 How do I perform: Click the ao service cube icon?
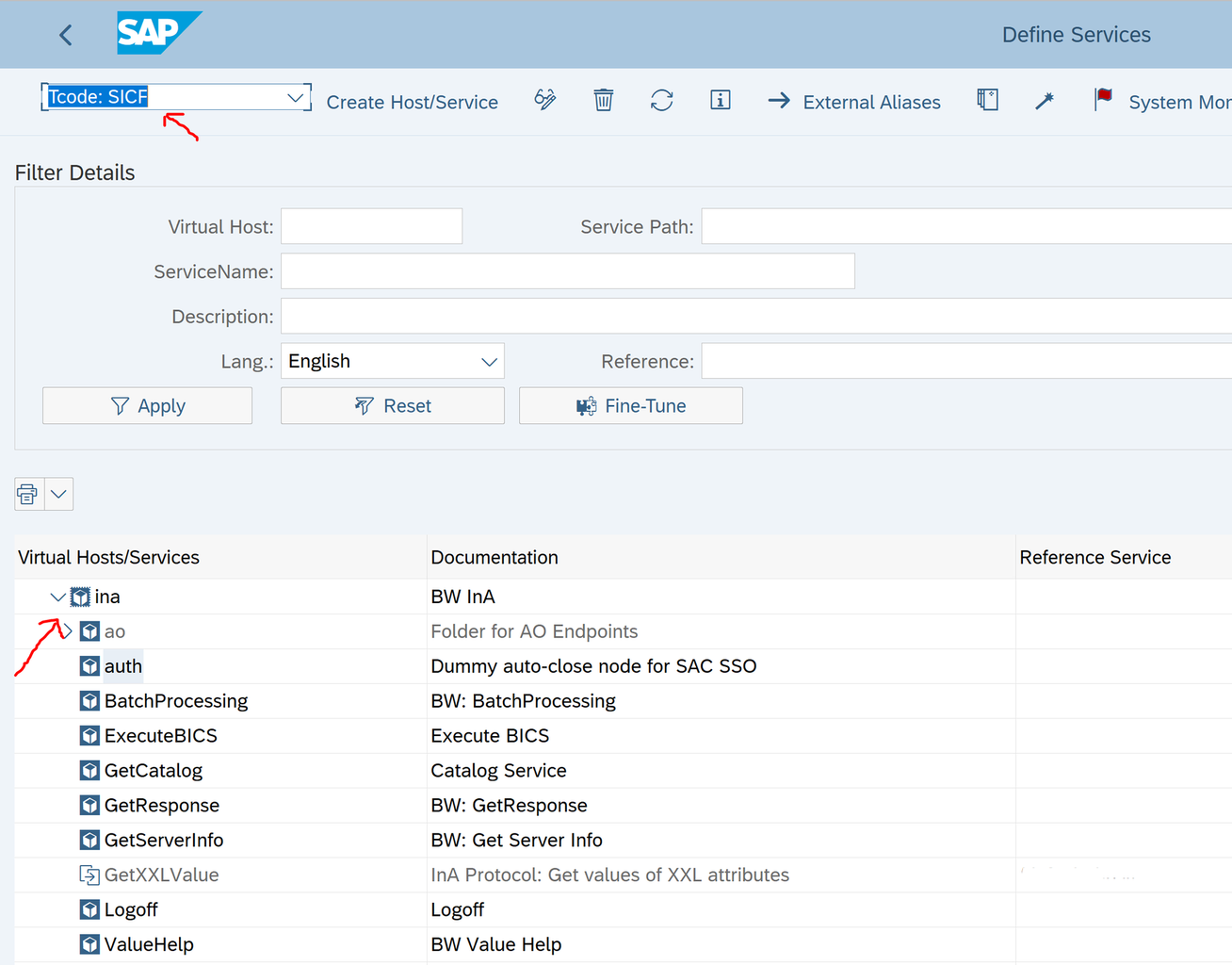[89, 631]
